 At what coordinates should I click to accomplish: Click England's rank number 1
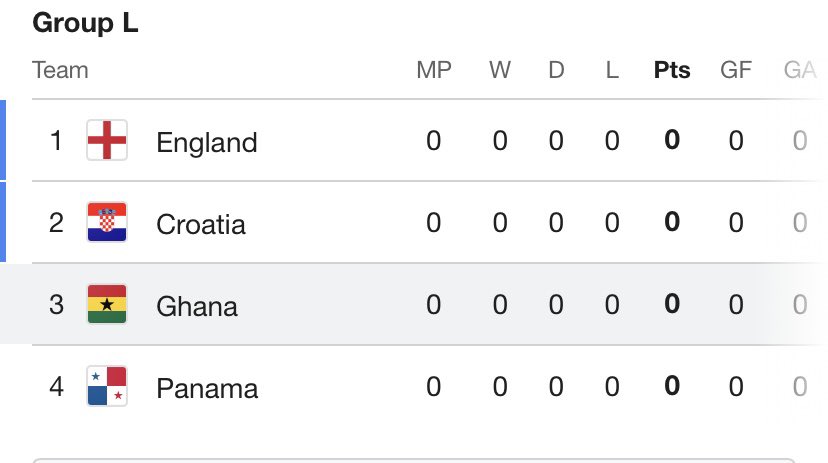pyautogui.click(x=56, y=141)
